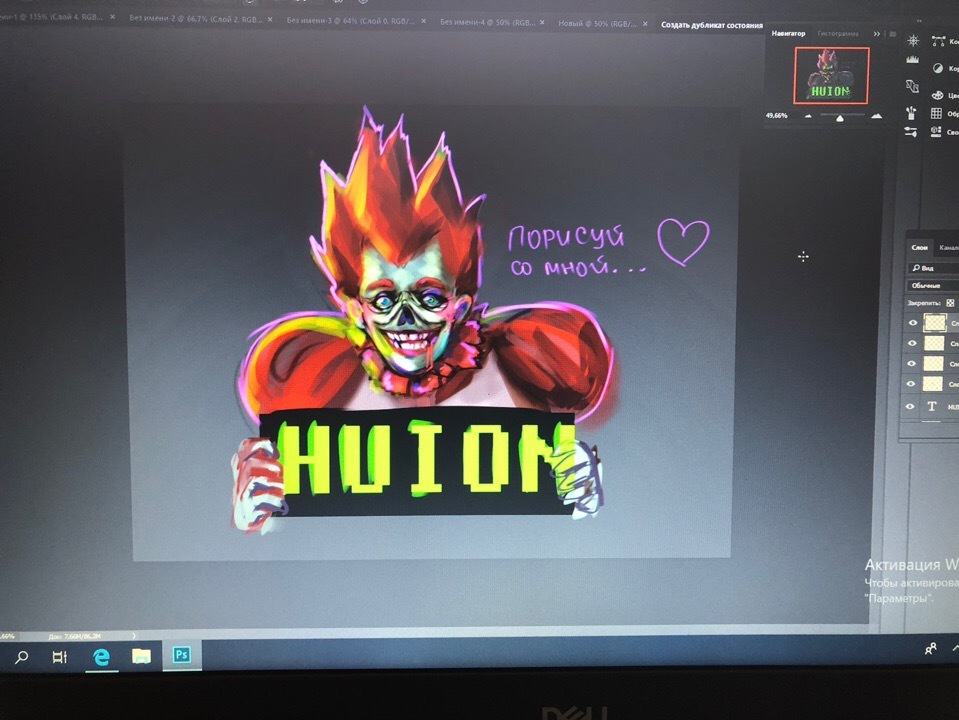Open the Swatches grid icon
This screenshot has width=959, height=720.
(936, 113)
